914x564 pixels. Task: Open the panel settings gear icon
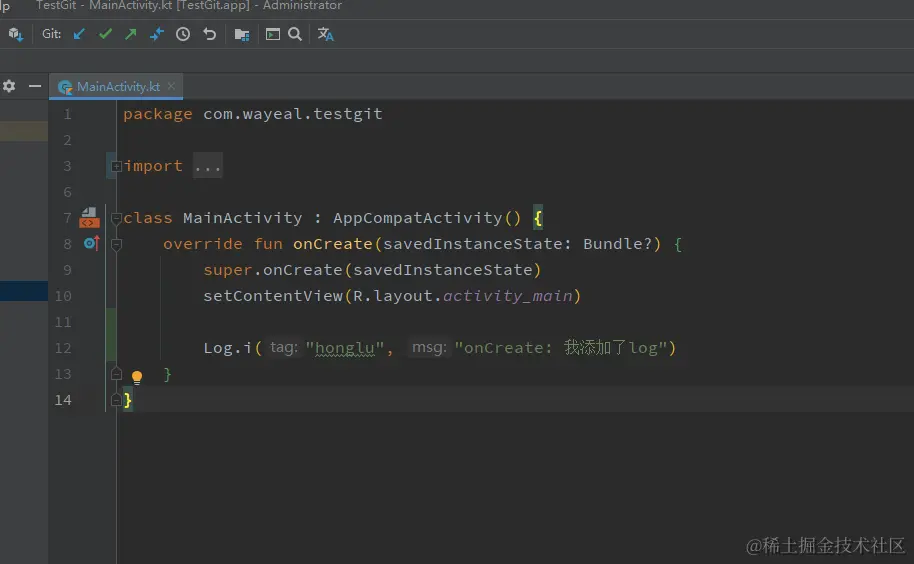(x=9, y=86)
